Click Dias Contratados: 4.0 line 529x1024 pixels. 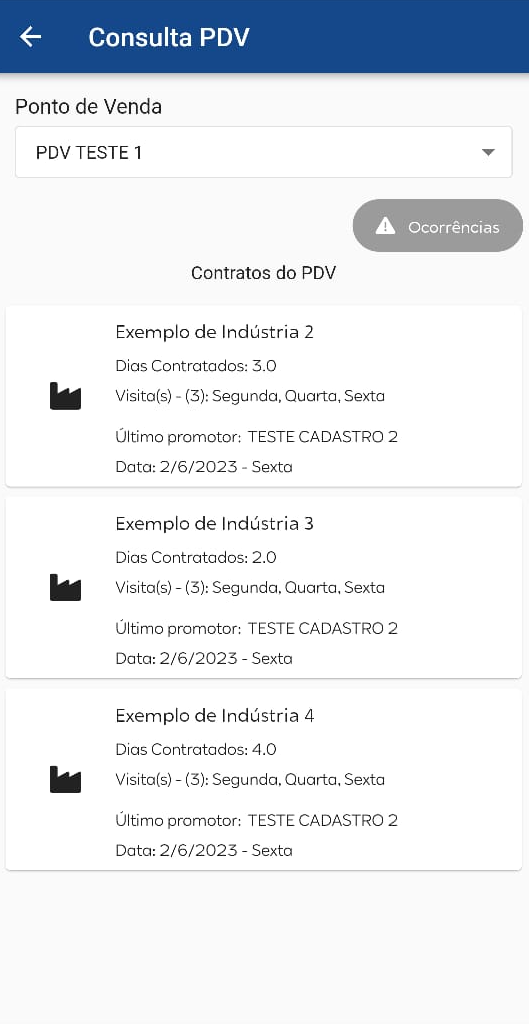point(196,749)
